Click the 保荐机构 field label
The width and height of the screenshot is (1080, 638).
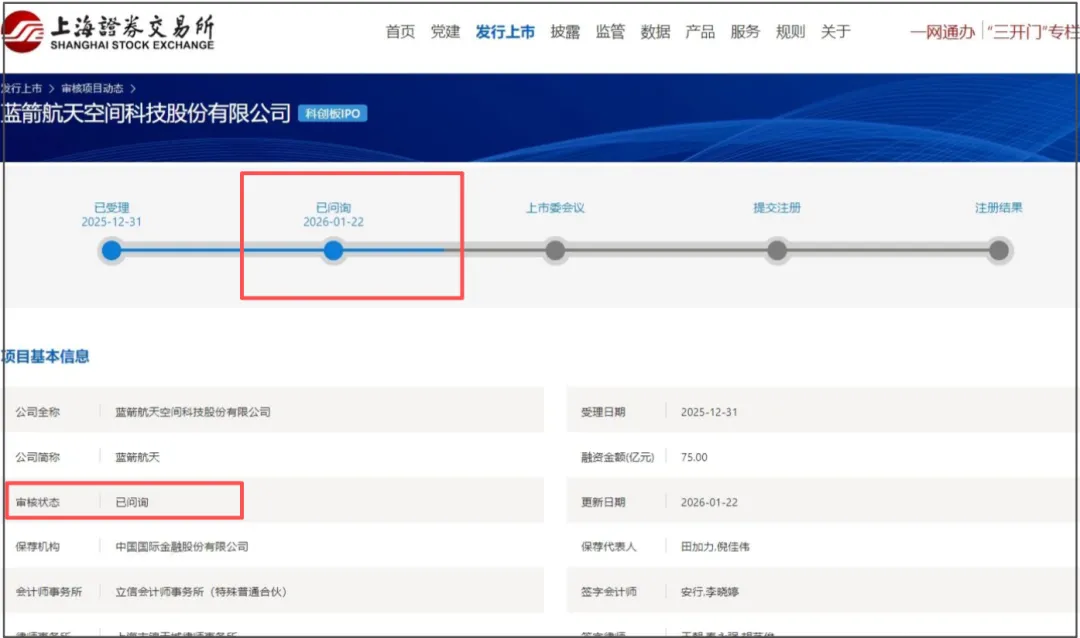click(38, 546)
